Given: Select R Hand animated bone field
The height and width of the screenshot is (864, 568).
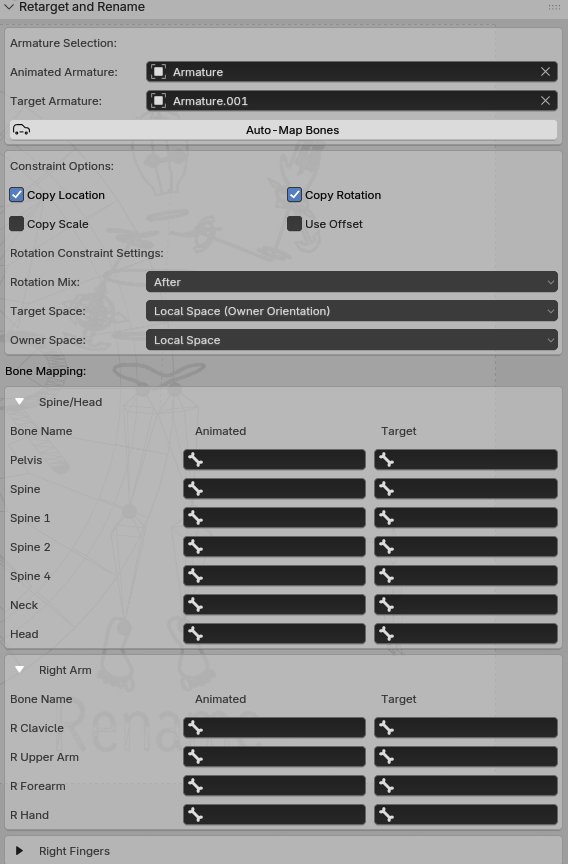Looking at the screenshot, I should pos(274,814).
